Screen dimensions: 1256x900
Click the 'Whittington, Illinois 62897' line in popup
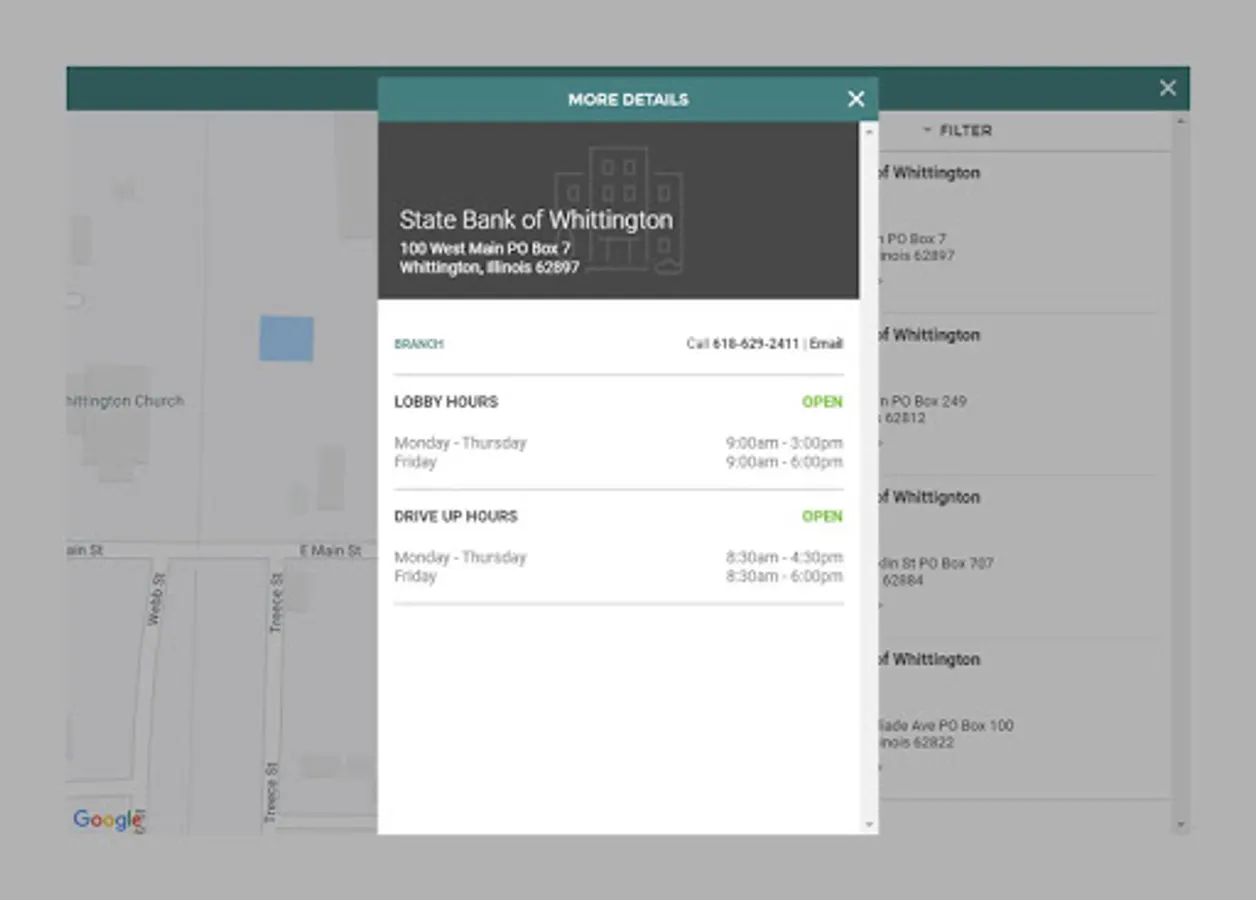[x=489, y=268]
